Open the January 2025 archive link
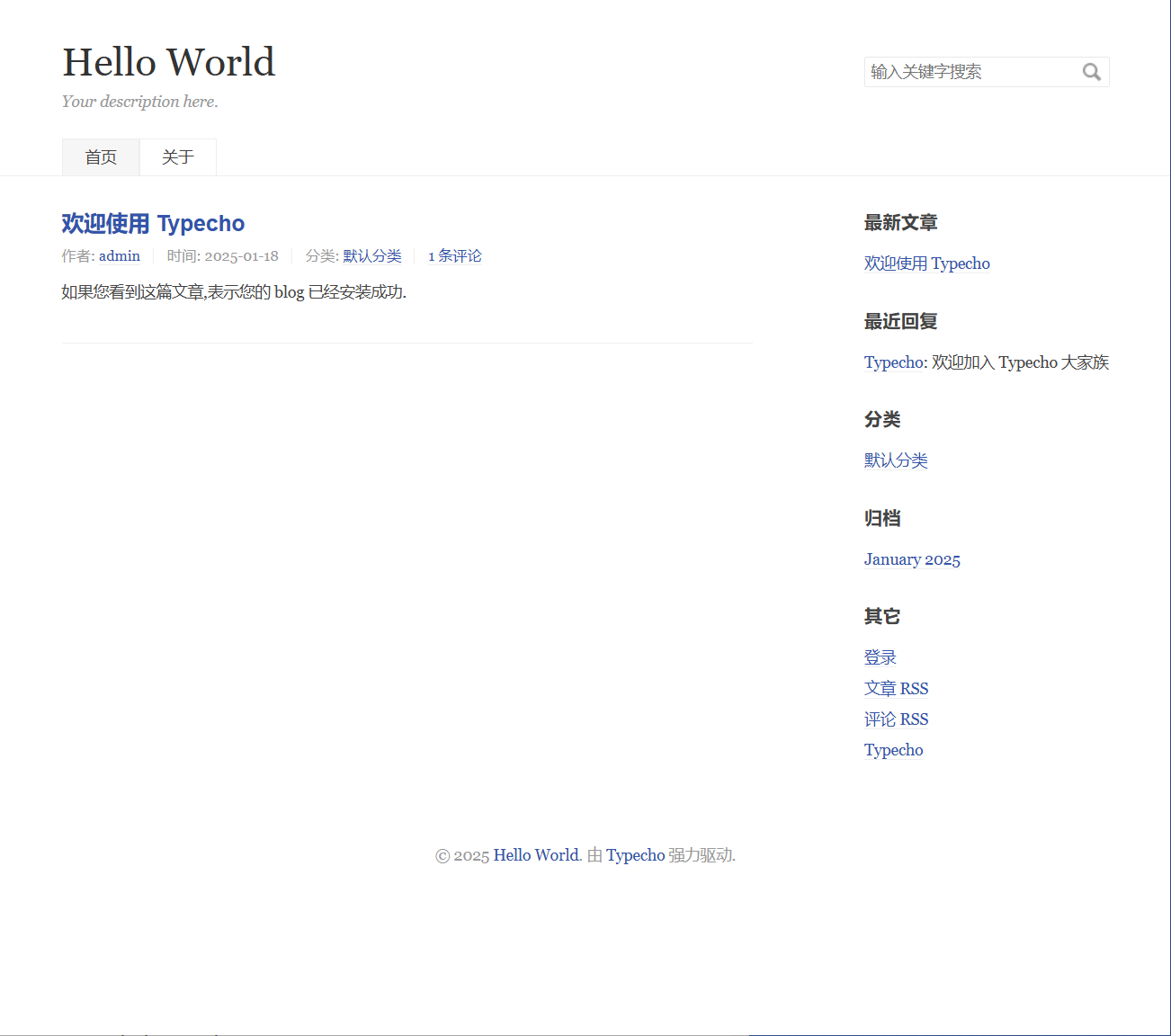The image size is (1171, 1036). coord(912,559)
